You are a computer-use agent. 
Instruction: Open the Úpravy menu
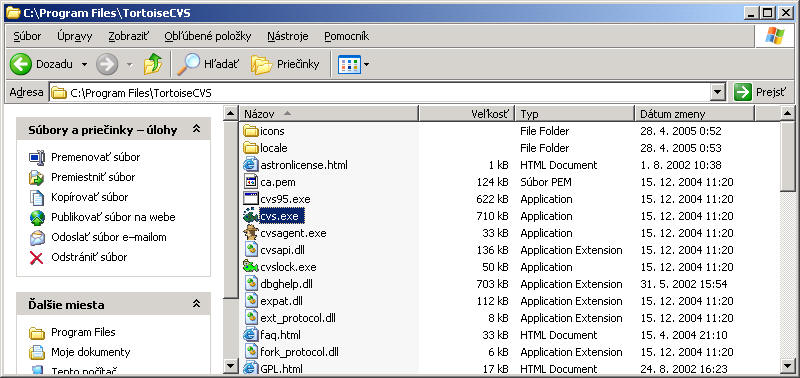tap(74, 36)
